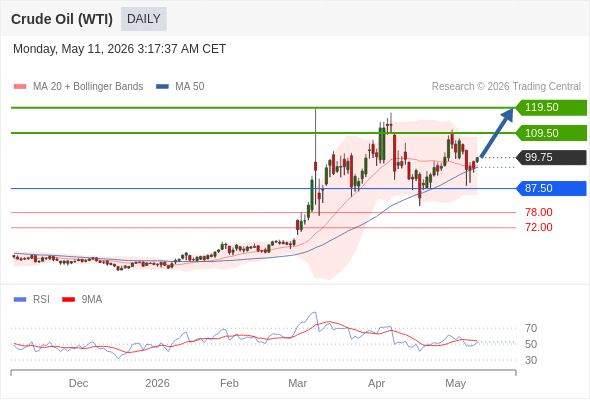Open the Research Trading Central copyright link
This screenshot has width=590, height=400.
pos(506,87)
